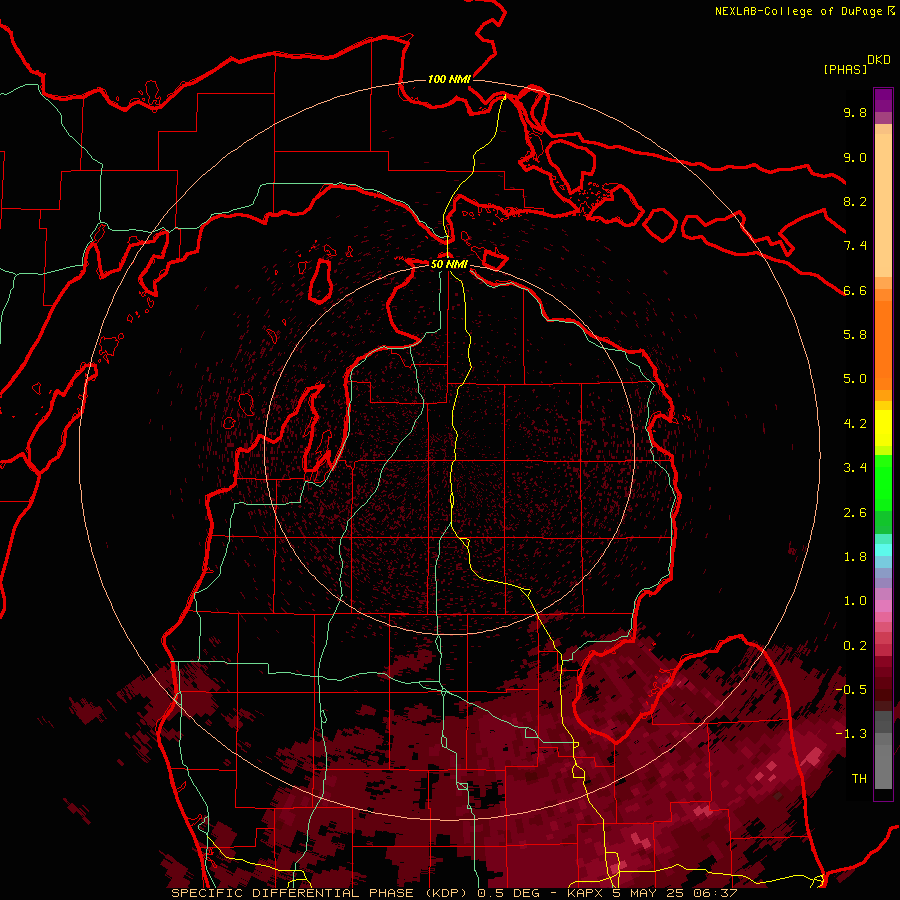Screen dimensions: 900x900
Task: Click the 5.8 scale value
Action: tap(855, 335)
